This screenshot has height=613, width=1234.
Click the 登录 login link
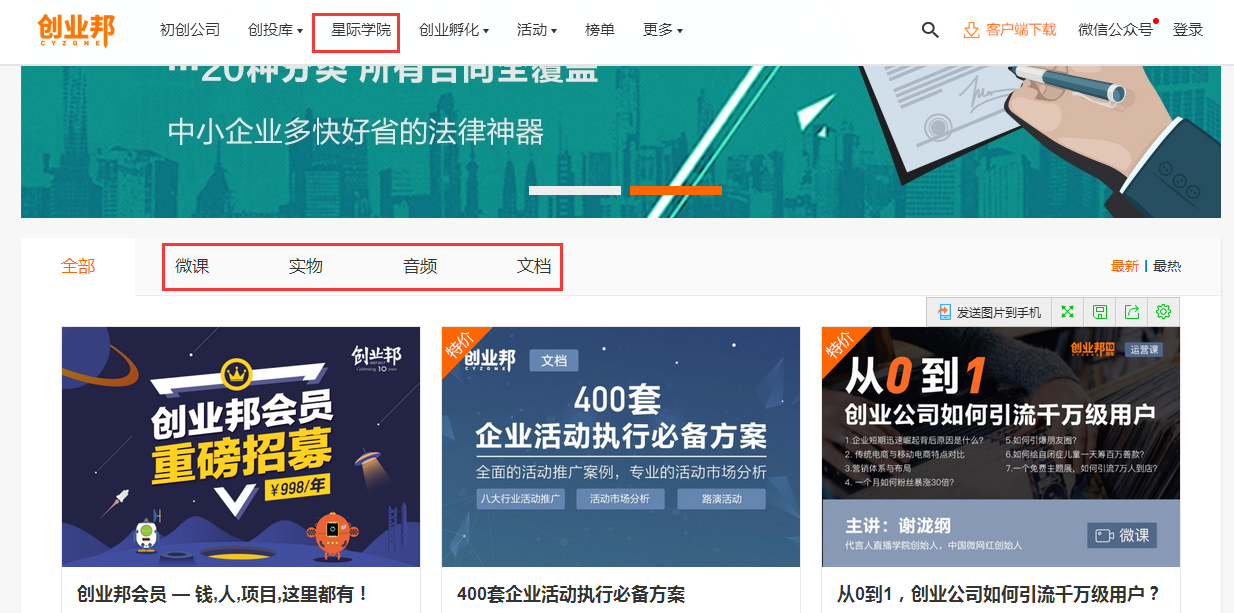1188,30
